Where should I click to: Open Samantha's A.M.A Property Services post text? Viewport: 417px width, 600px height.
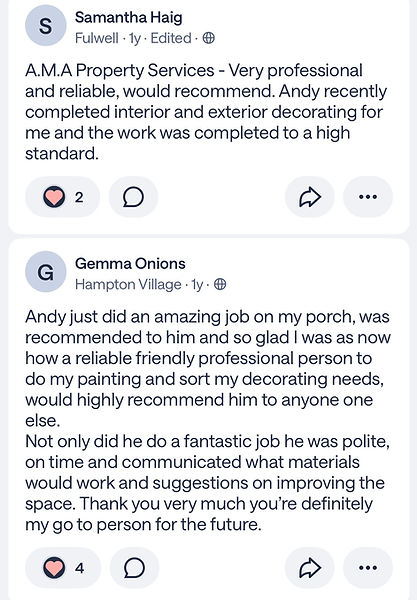[206, 112]
